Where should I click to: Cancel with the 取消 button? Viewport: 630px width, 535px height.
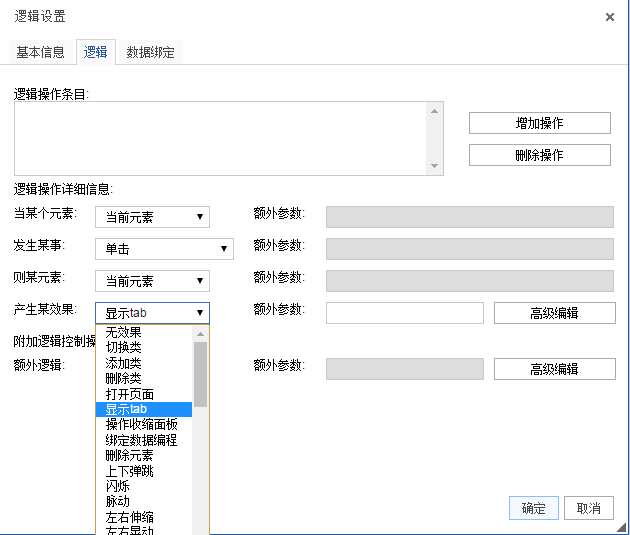[x=589, y=508]
